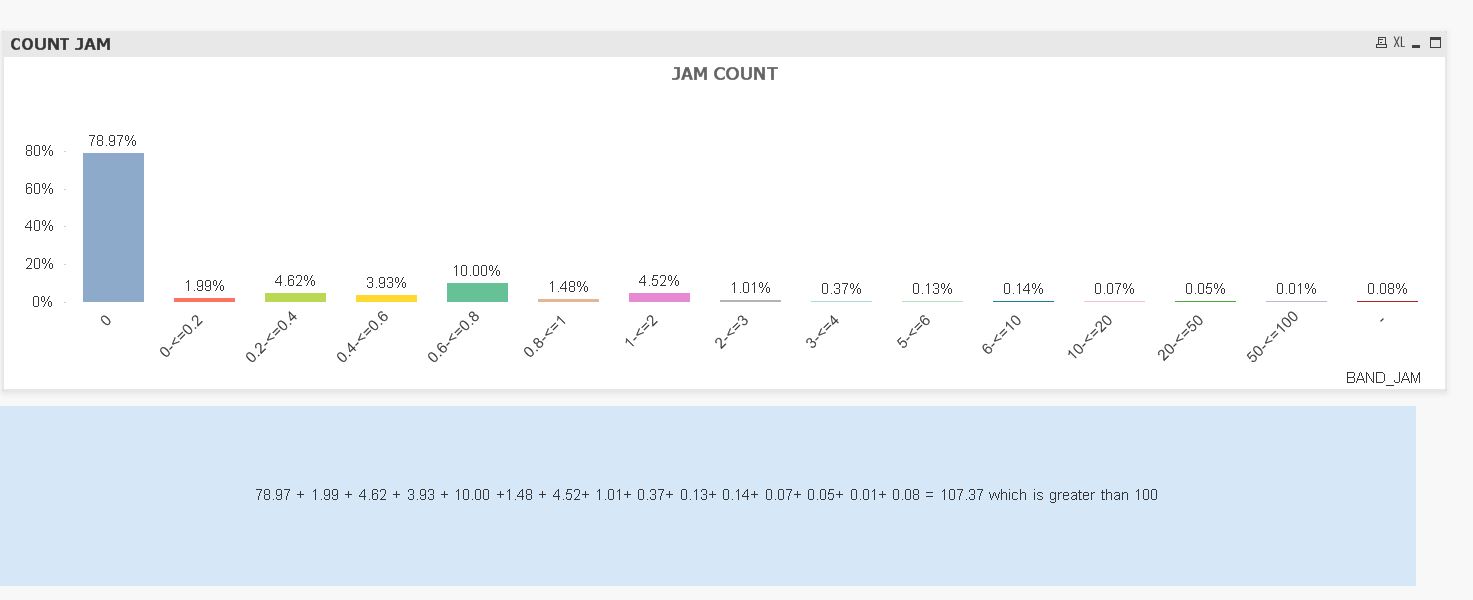Select the green 0.6-<=0.8 bar
Screen dimensions: 1473x600
(x=477, y=292)
